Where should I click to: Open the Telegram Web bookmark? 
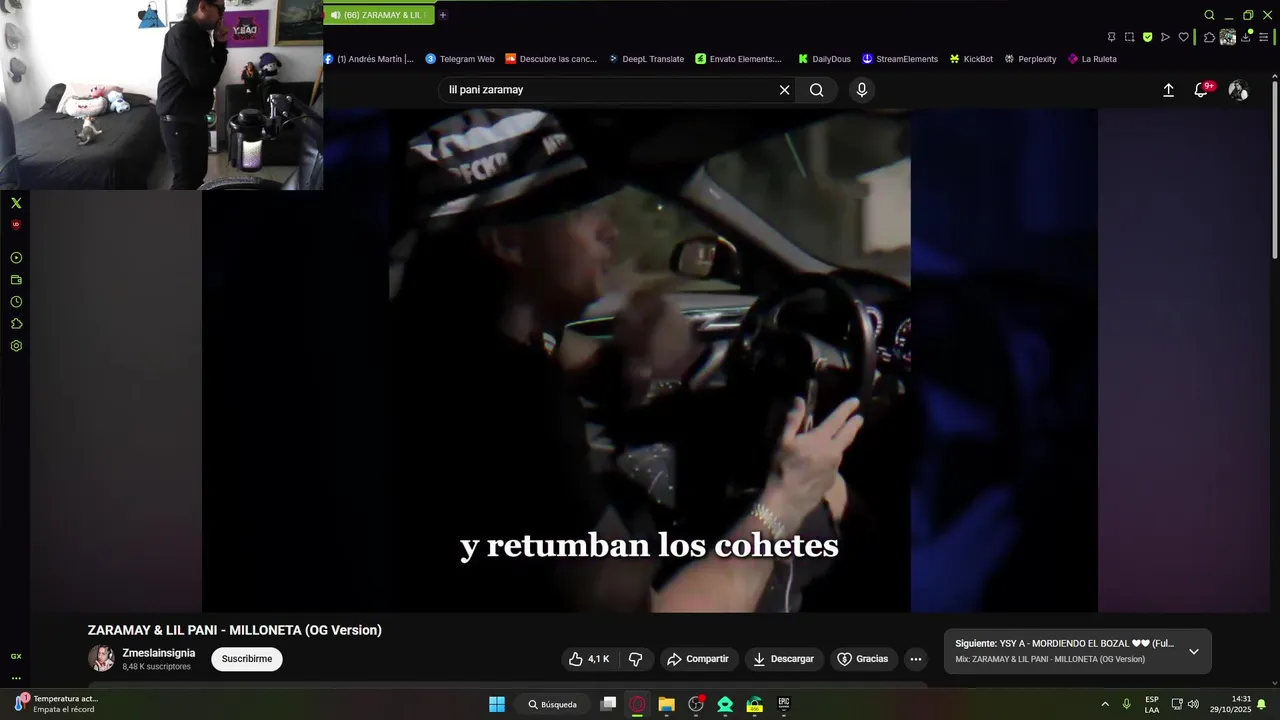tap(460, 59)
